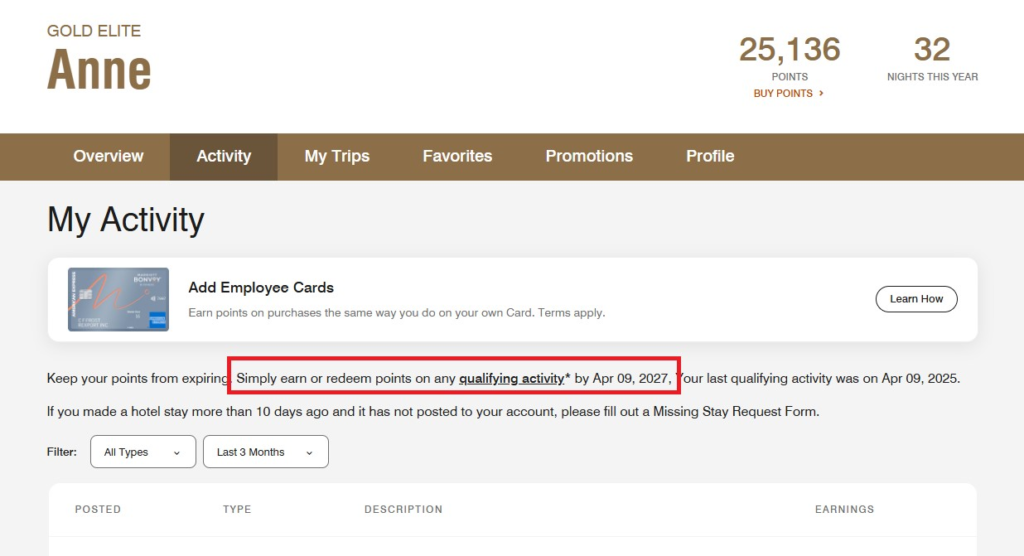
Task: Click the 32 nights this year value
Action: tap(932, 50)
